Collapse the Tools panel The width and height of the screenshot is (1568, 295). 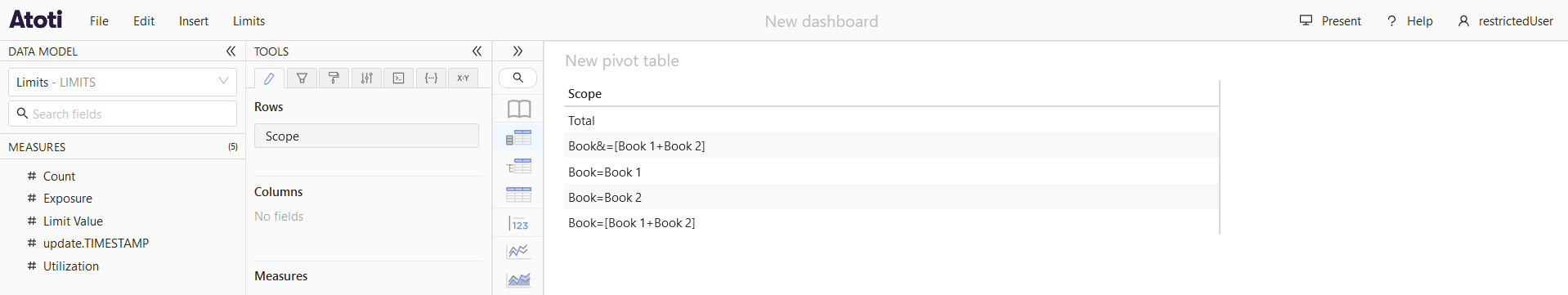tap(477, 51)
